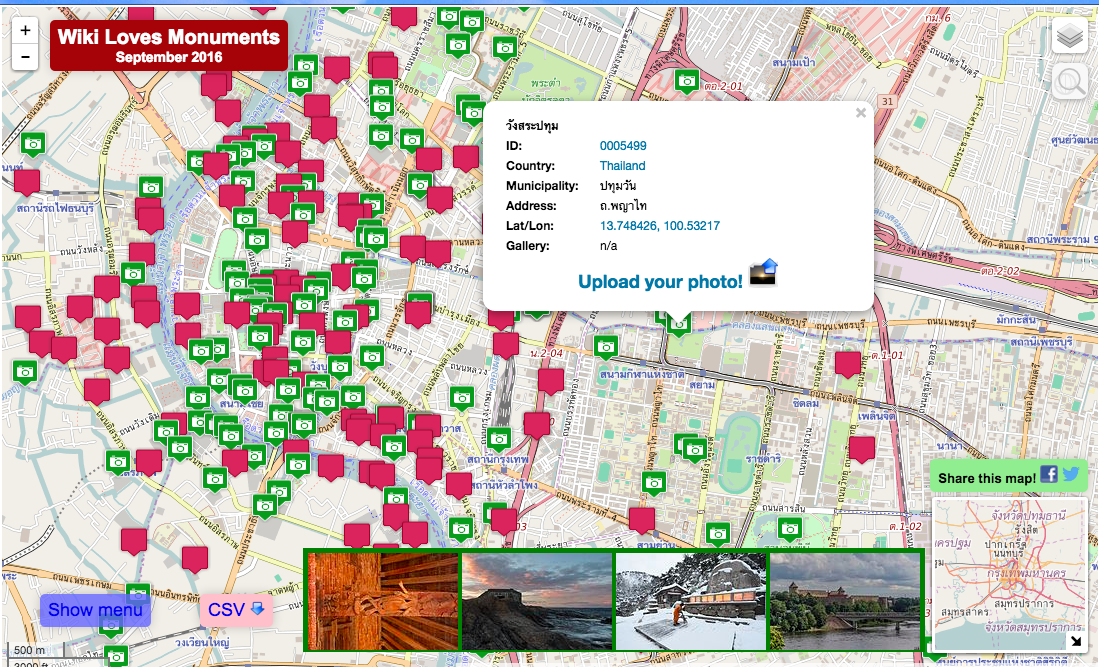
Task: Open monument ID 0005499 link
Action: [622, 146]
